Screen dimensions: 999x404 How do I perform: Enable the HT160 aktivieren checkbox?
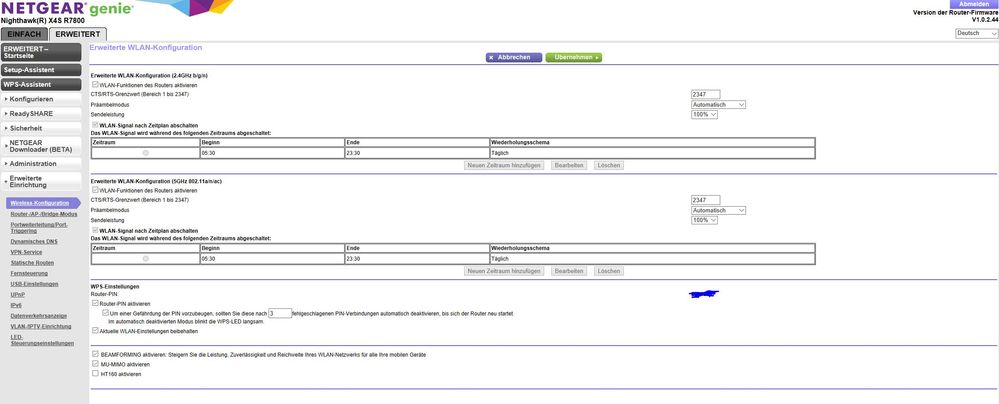tap(95, 374)
